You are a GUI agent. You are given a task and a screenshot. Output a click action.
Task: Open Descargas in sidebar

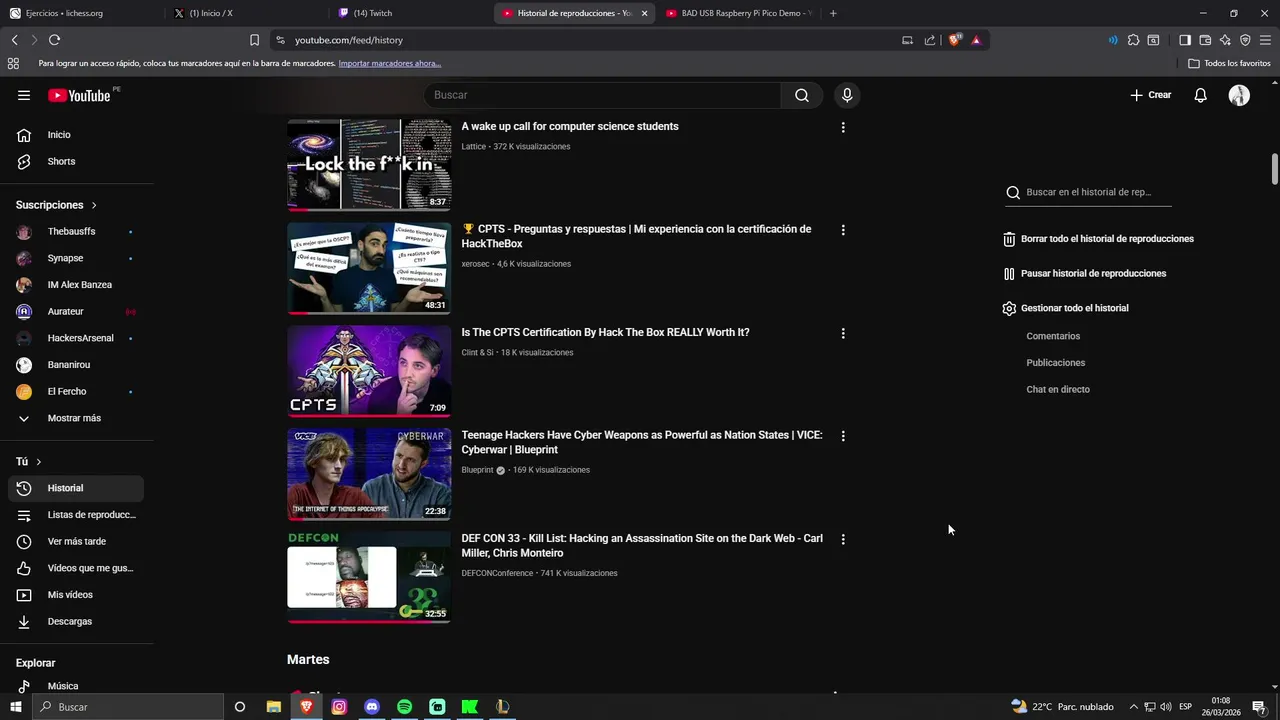click(76, 622)
